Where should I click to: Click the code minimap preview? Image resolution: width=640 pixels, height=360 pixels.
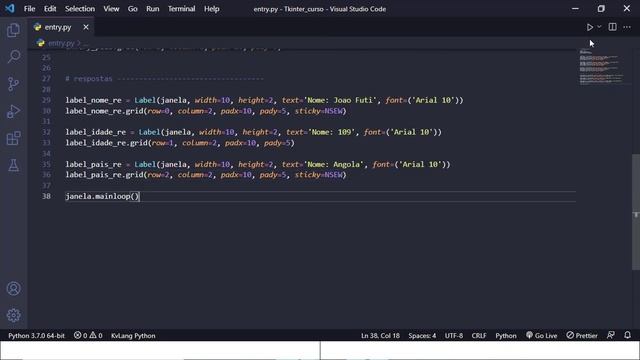pyautogui.click(x=602, y=67)
